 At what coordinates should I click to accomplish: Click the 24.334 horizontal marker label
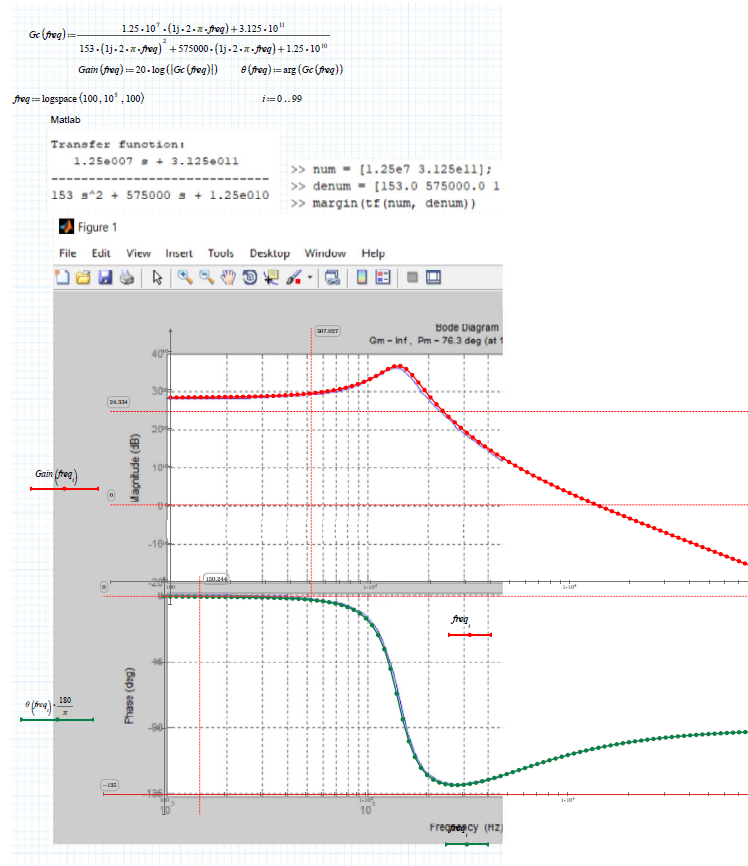point(118,402)
